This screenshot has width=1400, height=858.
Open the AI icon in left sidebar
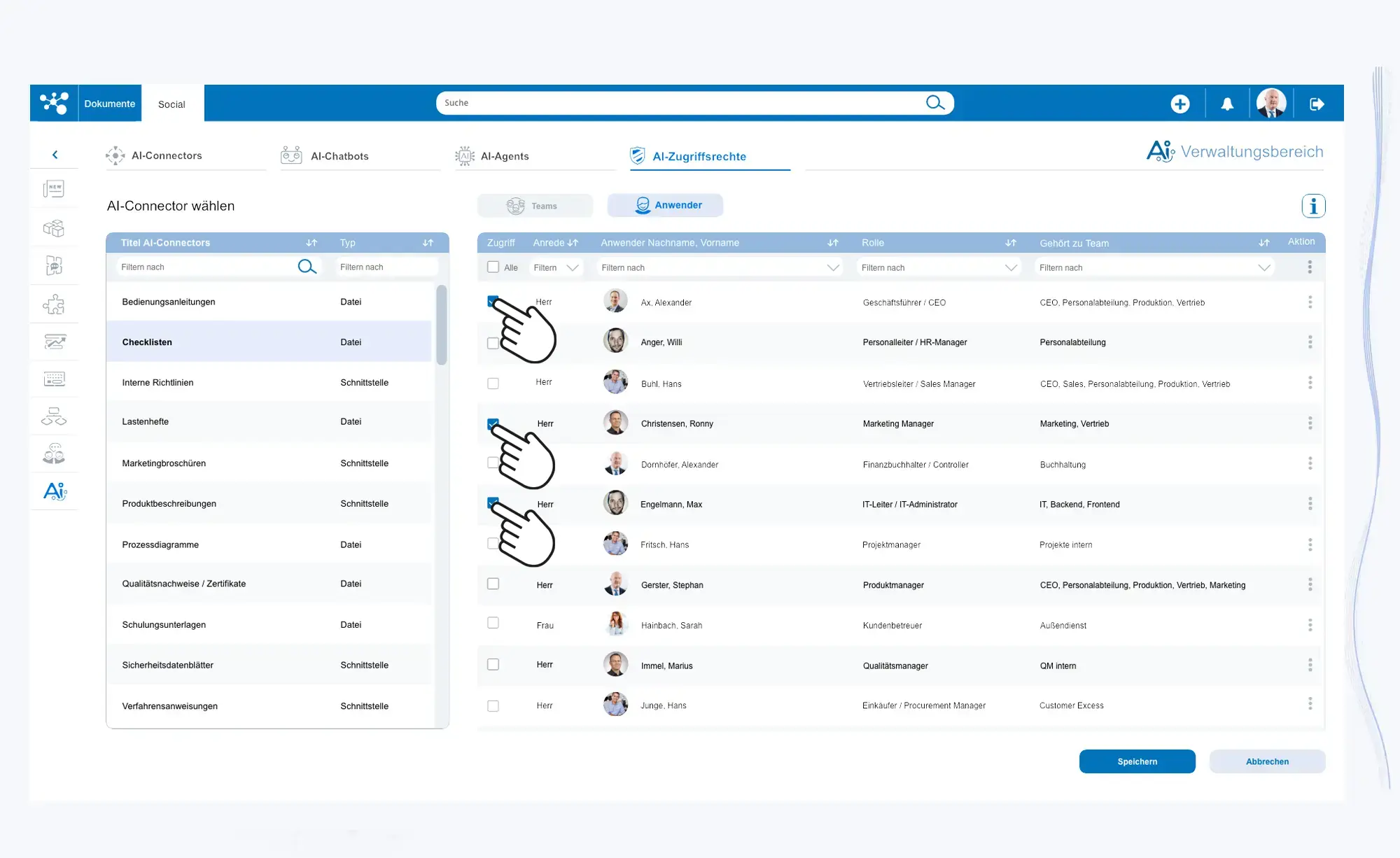click(x=55, y=491)
